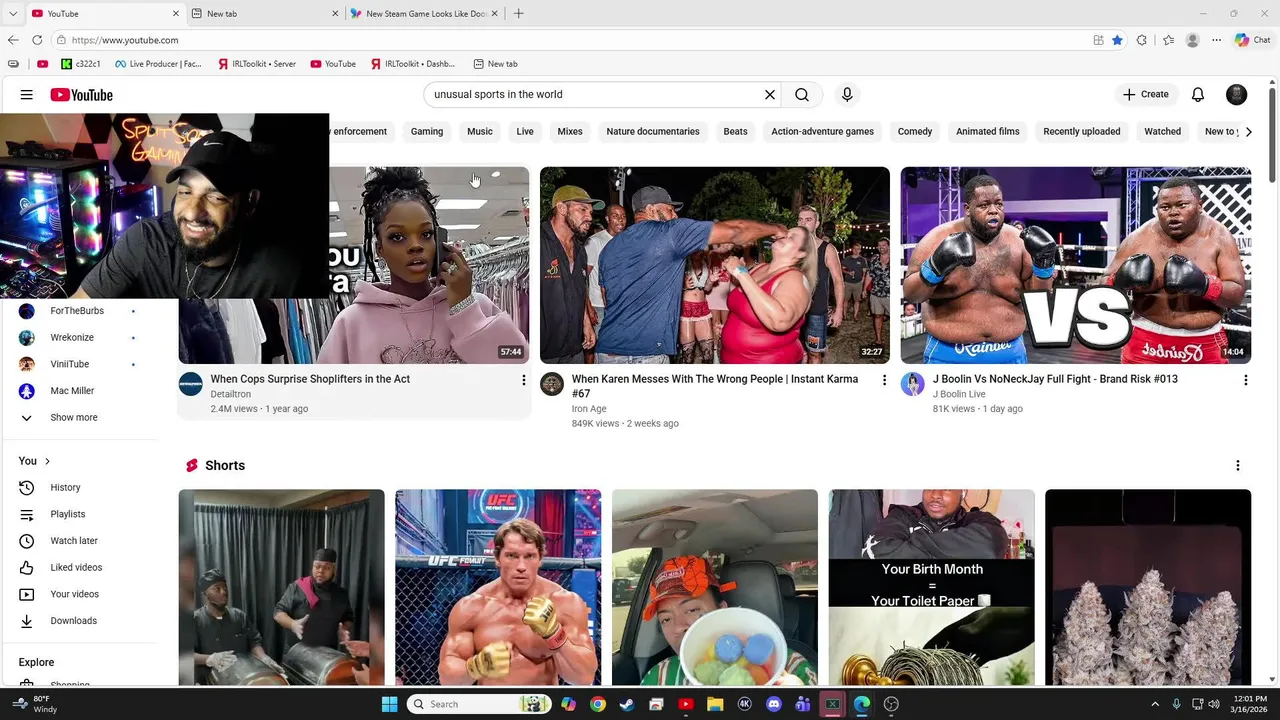Open Discord from the taskbar
Image resolution: width=1280 pixels, height=720 pixels.
tap(773, 704)
